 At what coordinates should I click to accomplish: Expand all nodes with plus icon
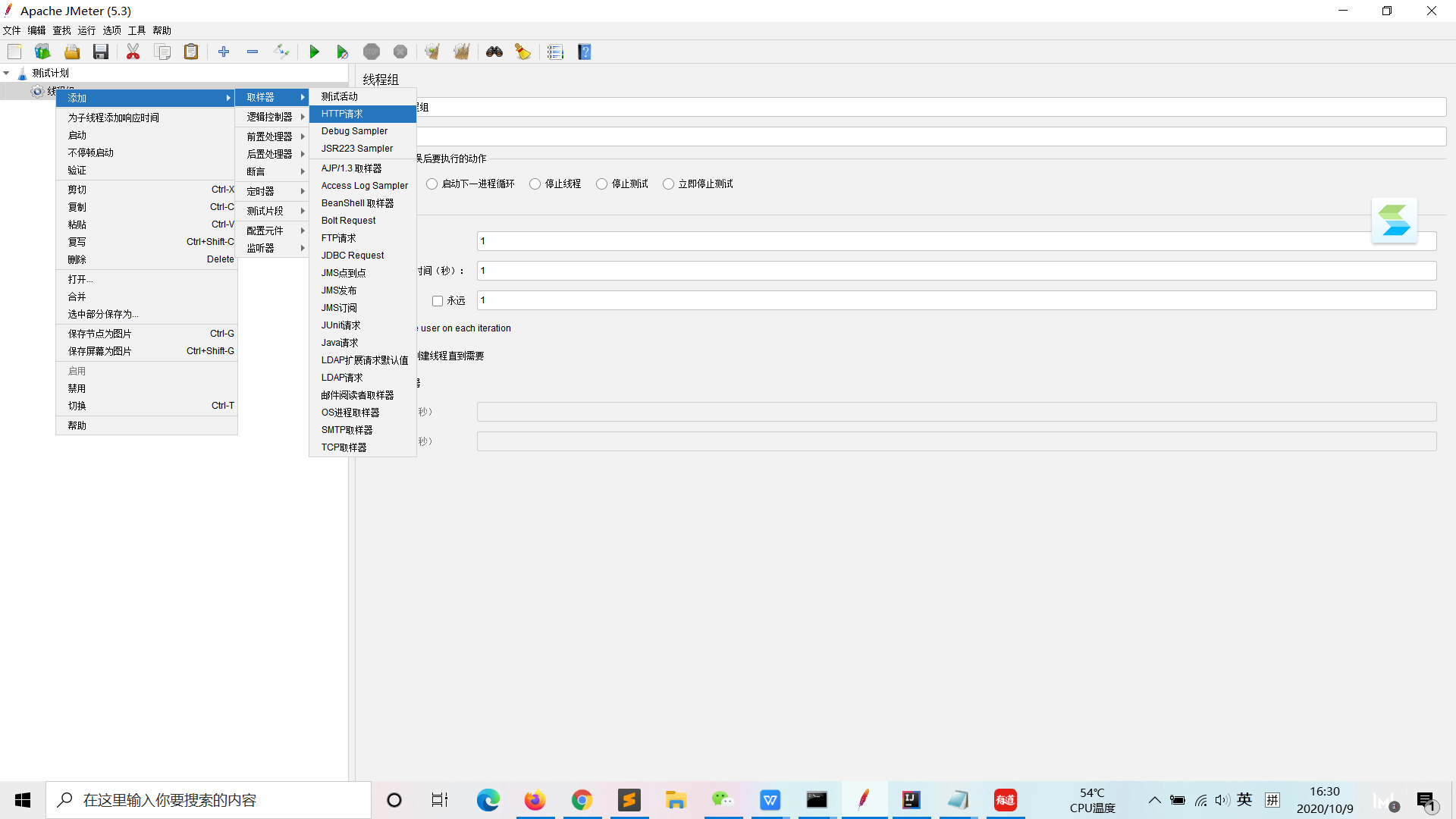pyautogui.click(x=224, y=52)
